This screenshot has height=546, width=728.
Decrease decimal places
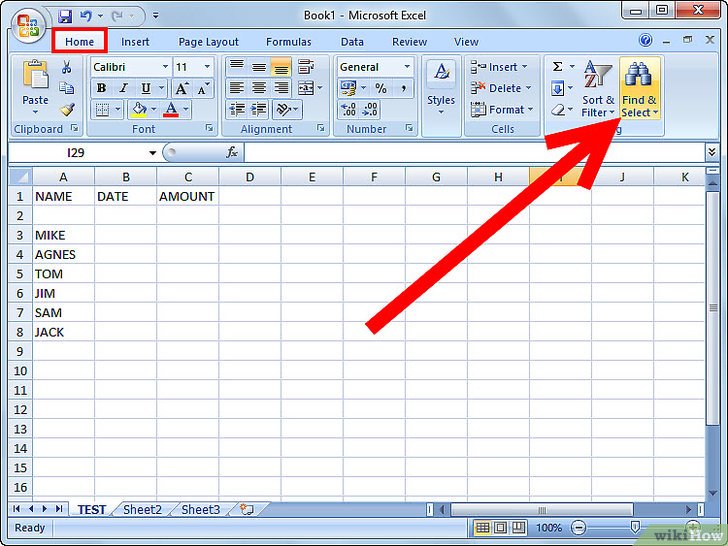[x=370, y=110]
